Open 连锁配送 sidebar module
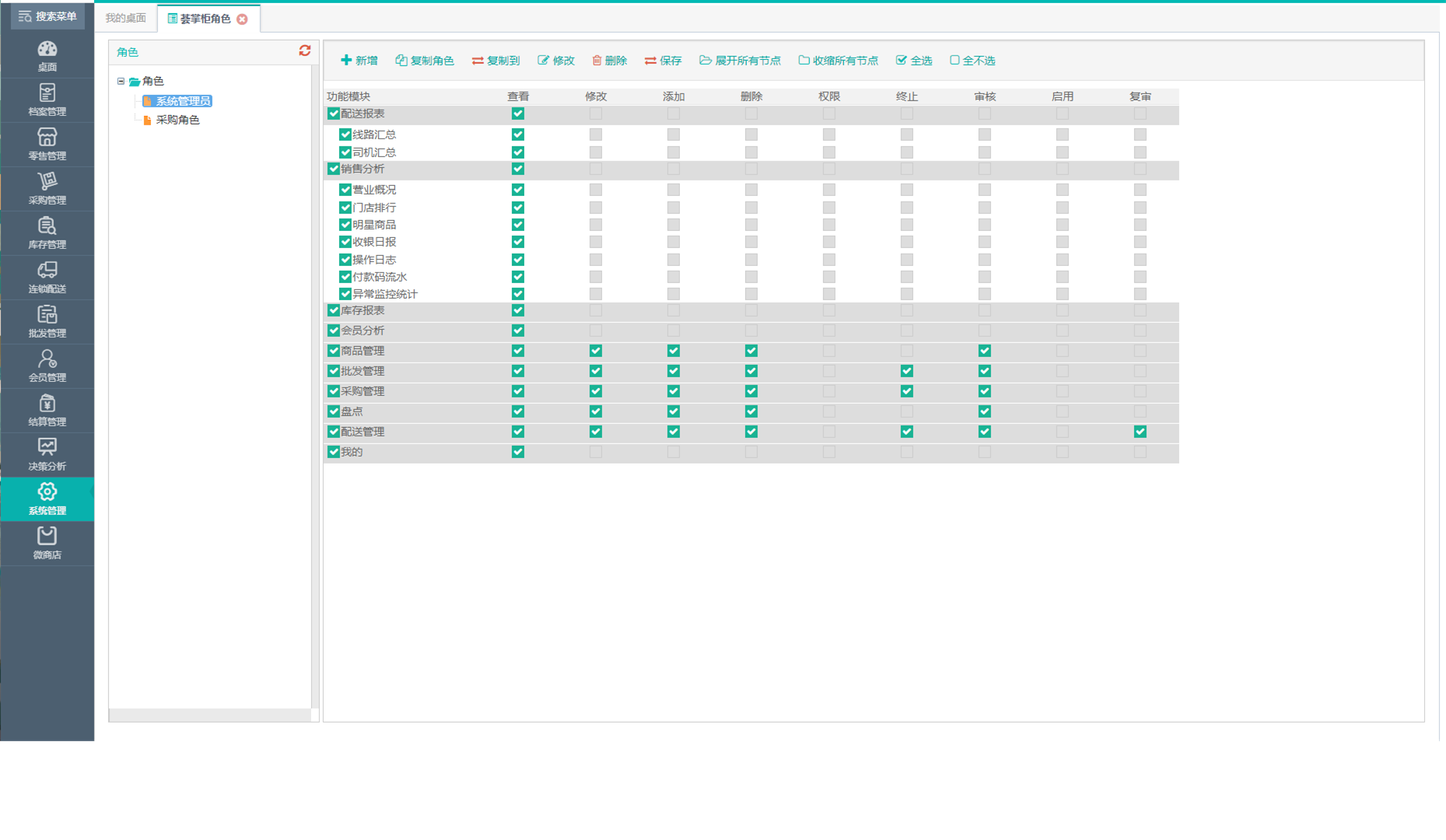Screen dimensions: 1446x840 click(x=47, y=278)
